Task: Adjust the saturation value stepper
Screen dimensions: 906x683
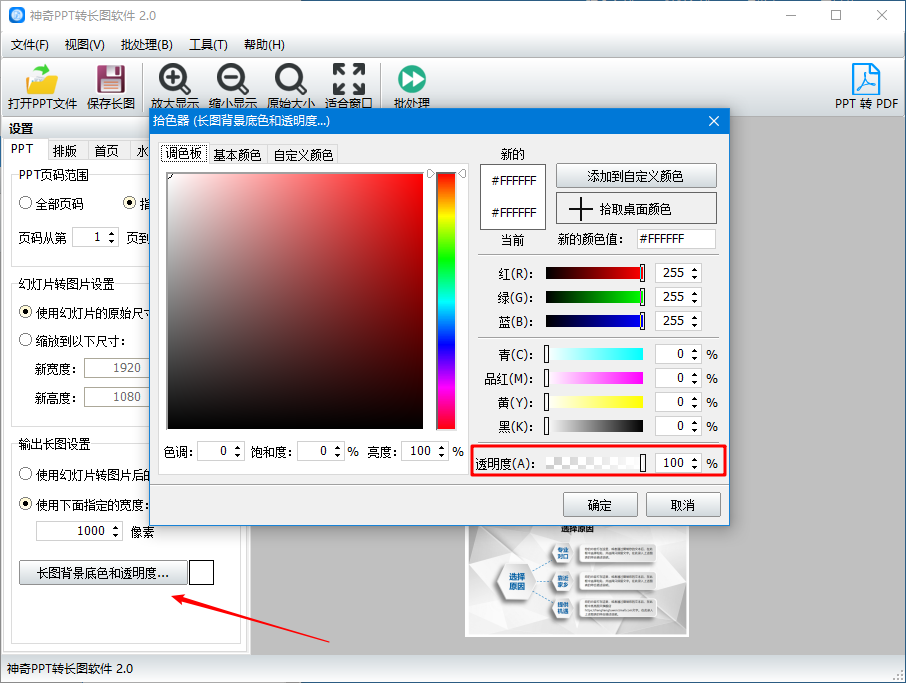Action: pos(337,451)
